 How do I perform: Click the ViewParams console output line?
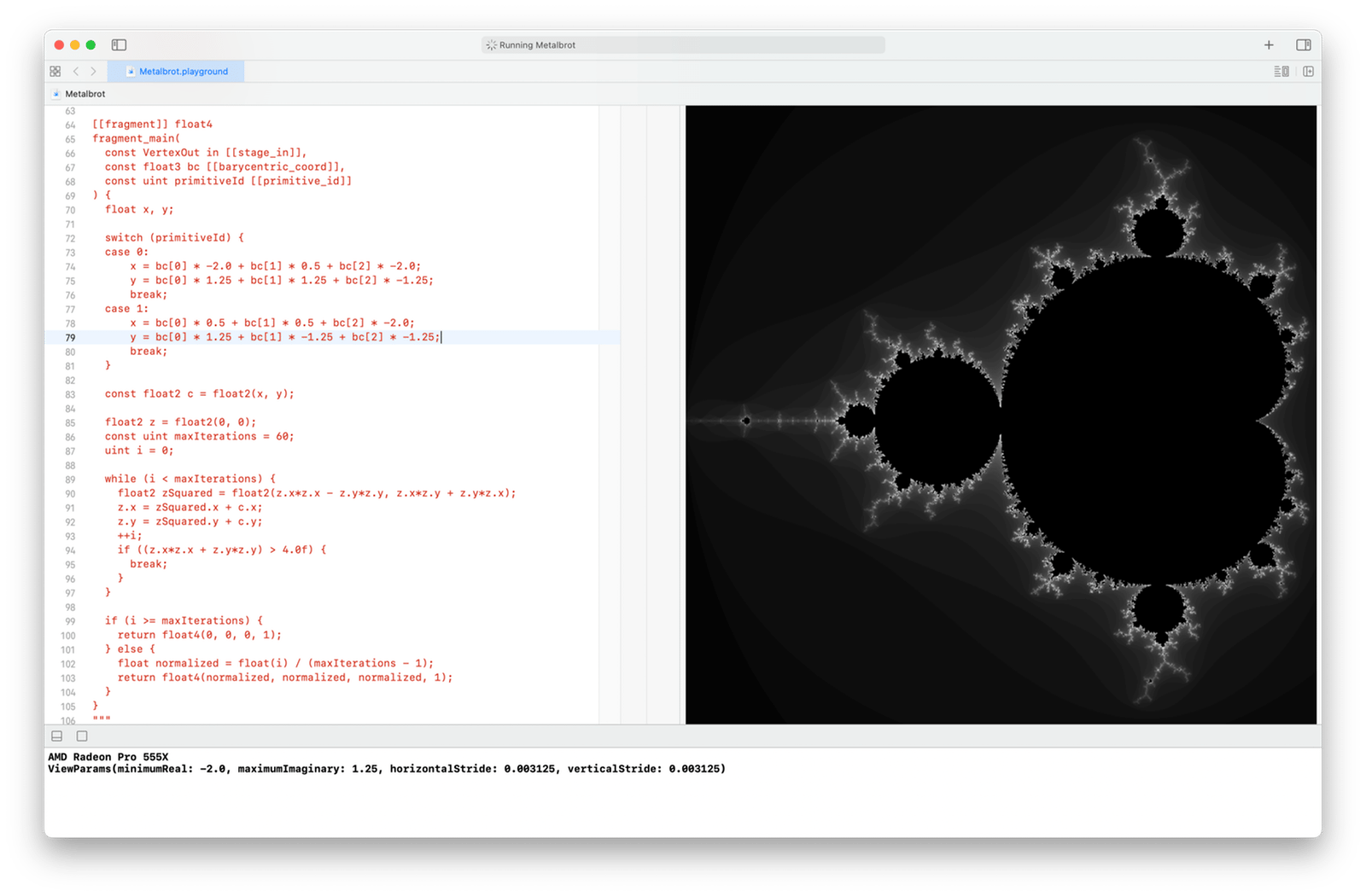[x=387, y=769]
